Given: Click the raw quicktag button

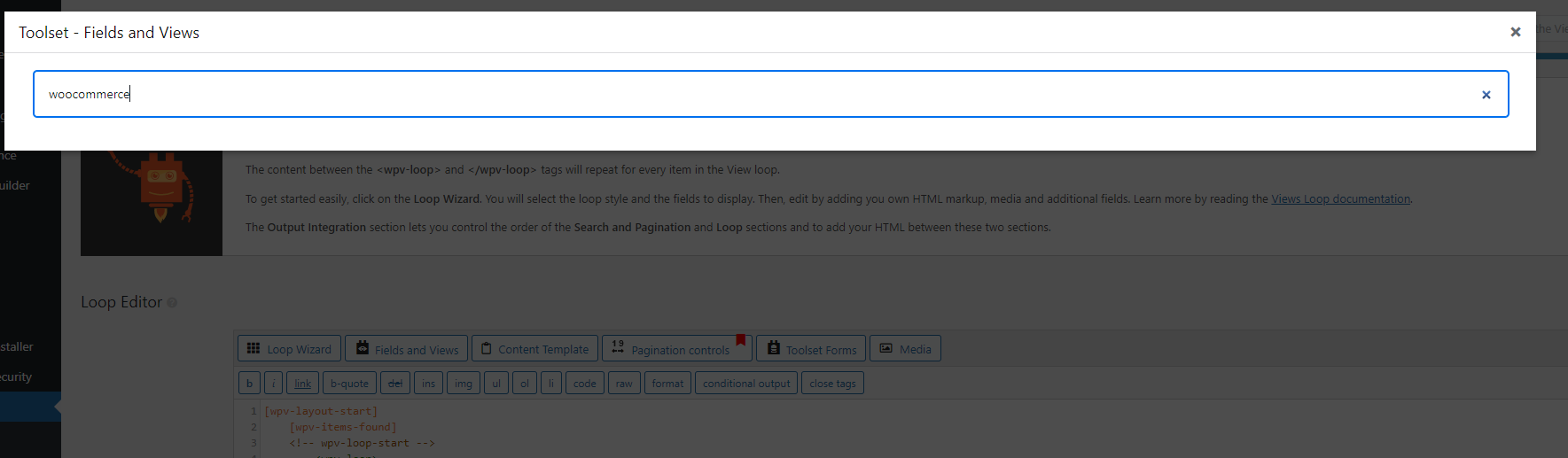Looking at the screenshot, I should click(x=624, y=383).
